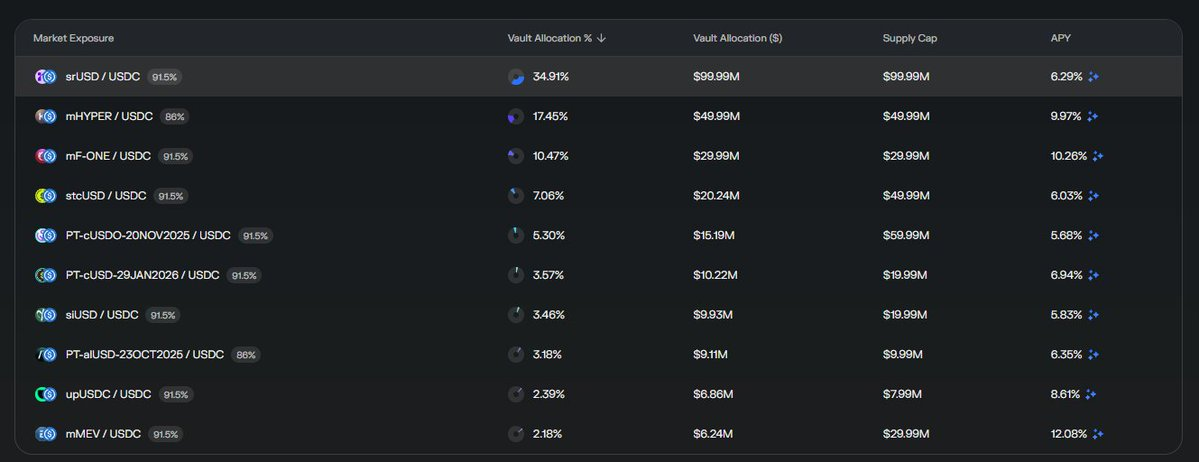The height and width of the screenshot is (462, 1199).
Task: Click the sparkle icon beside 6.29% APY
Action: click(x=1094, y=77)
